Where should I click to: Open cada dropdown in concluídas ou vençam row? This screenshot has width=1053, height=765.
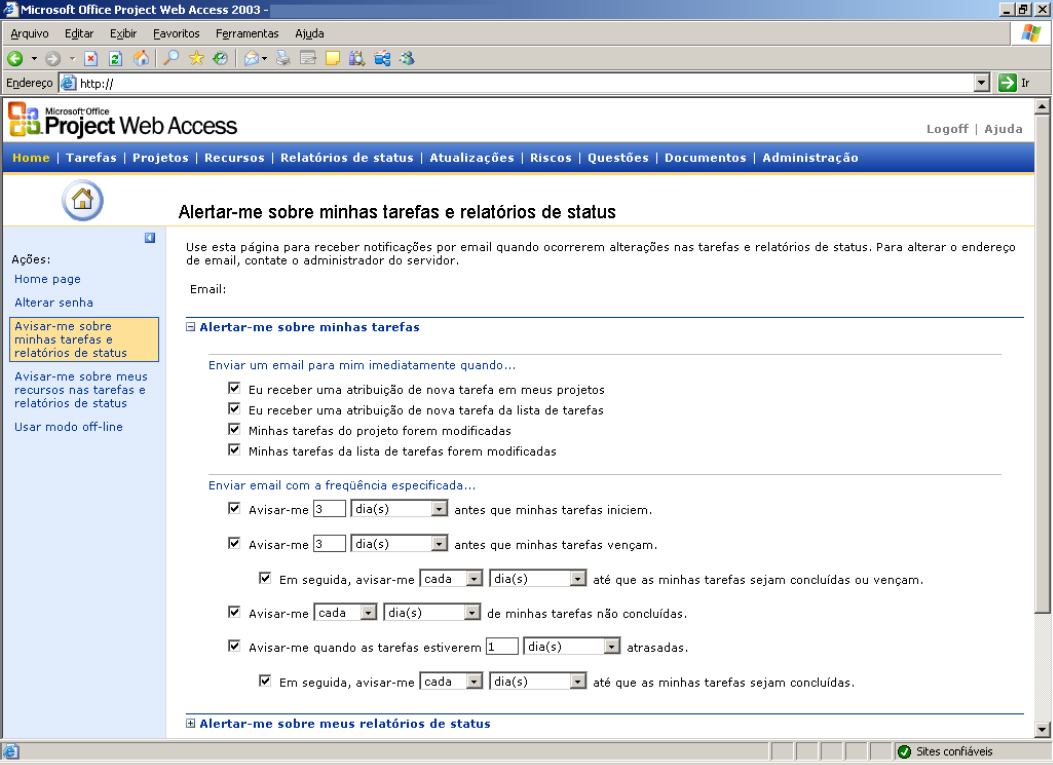tap(451, 578)
